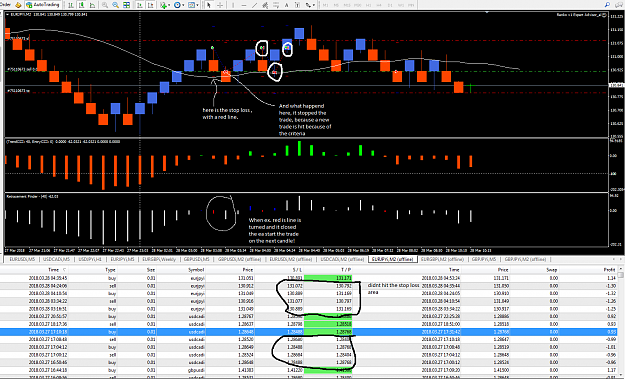The width and height of the screenshot is (625, 379).
Task: Select the horizontal line drawing tool
Action: pyautogui.click(x=244, y=5)
